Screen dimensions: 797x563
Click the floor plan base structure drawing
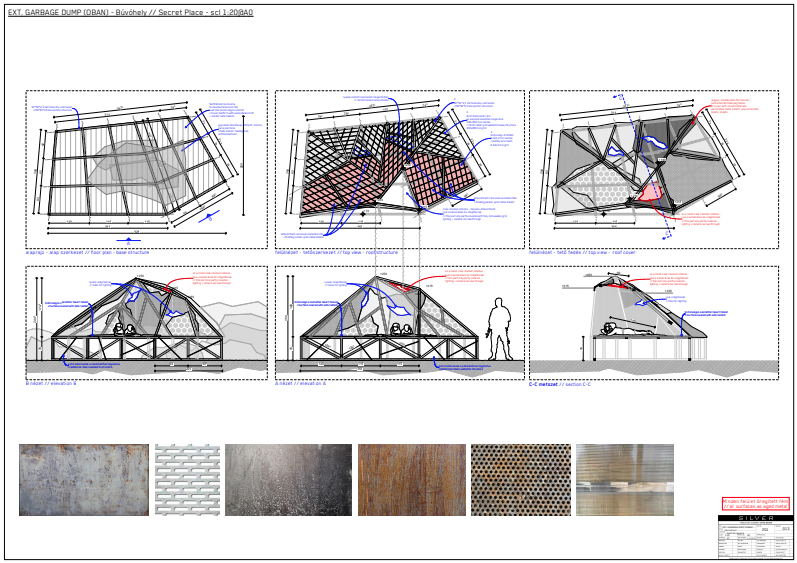coord(146,170)
